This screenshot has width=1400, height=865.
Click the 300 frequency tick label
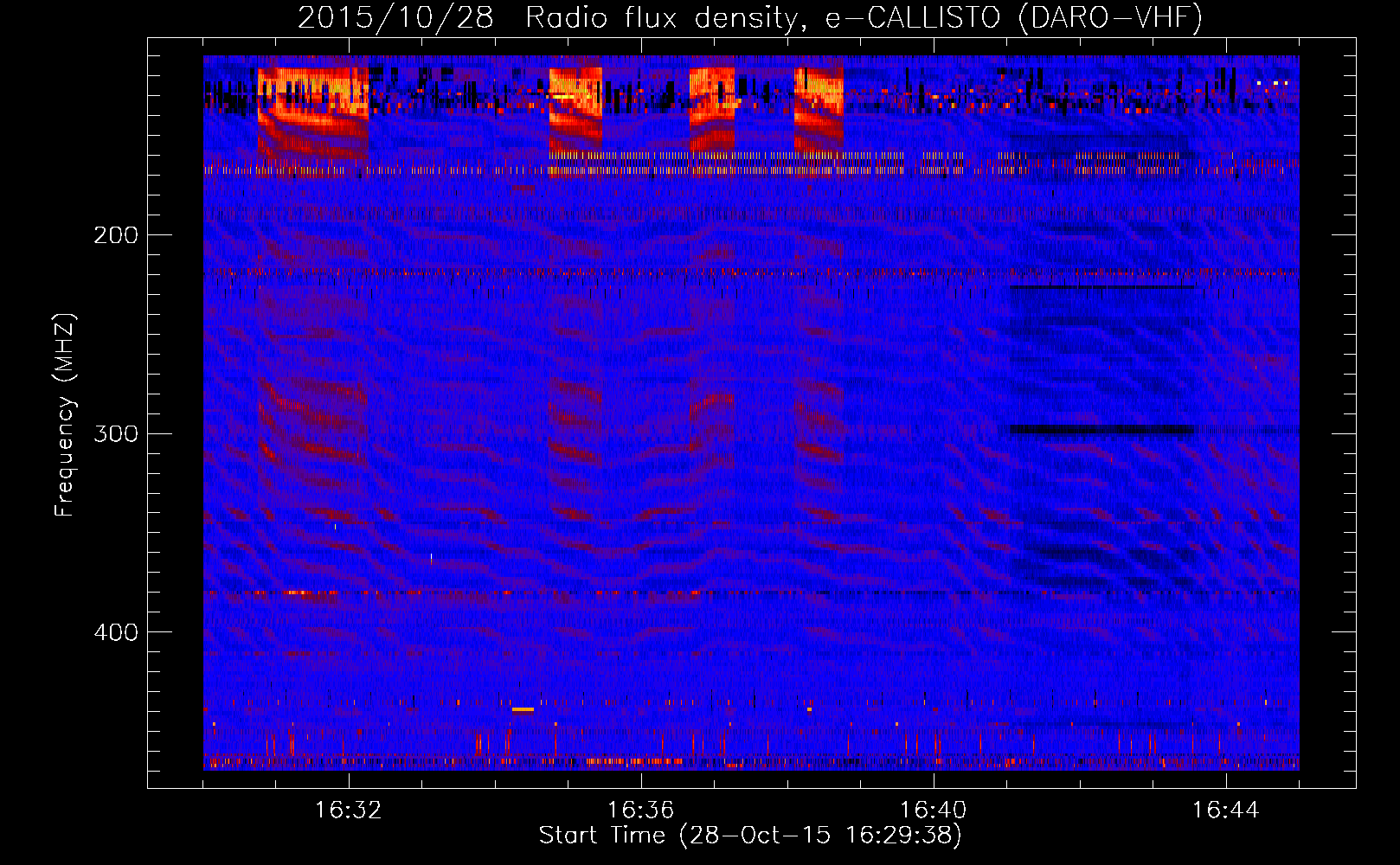pos(116,433)
